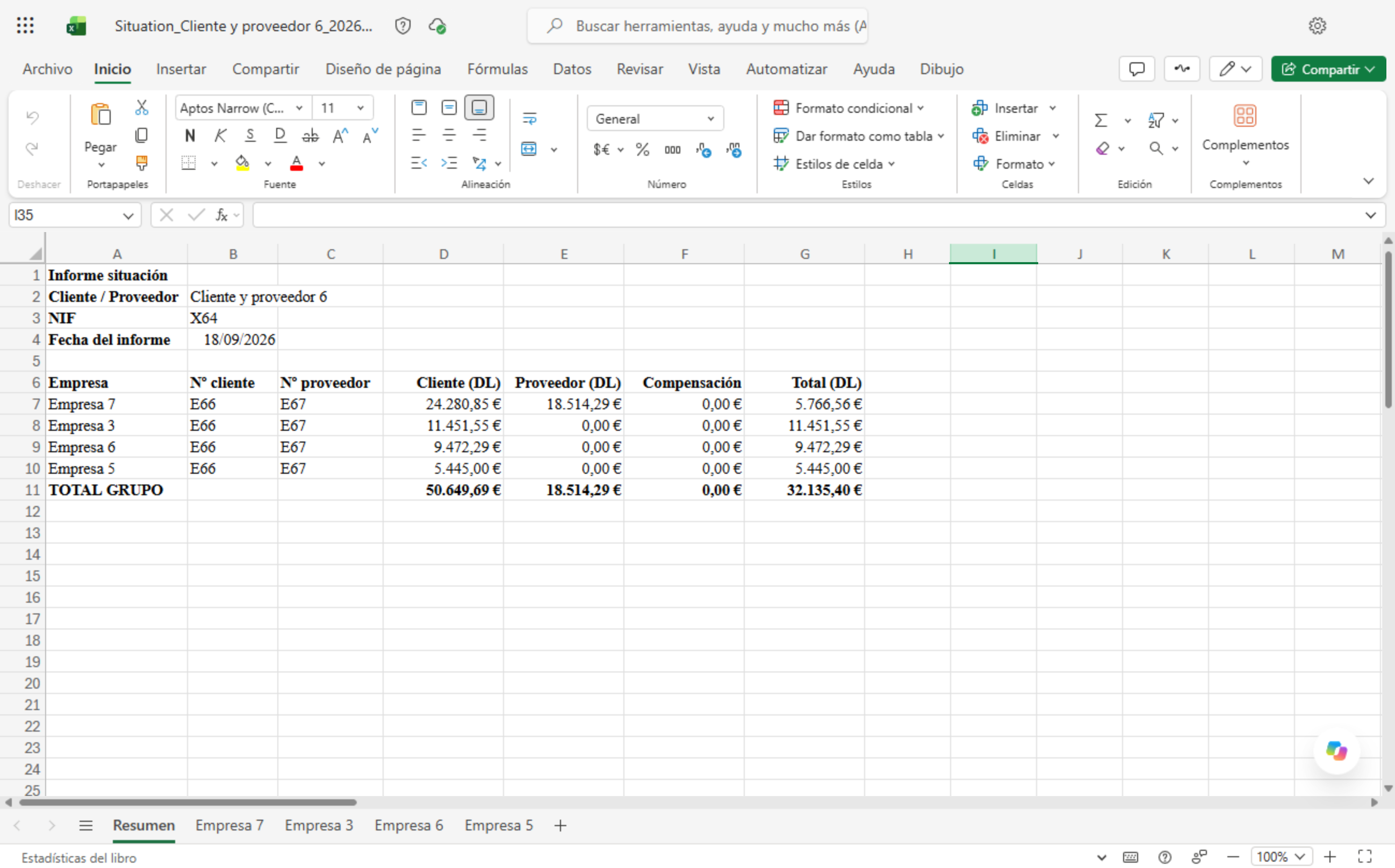Switch to the Datos tab
This screenshot has width=1395, height=868.
tap(572, 69)
